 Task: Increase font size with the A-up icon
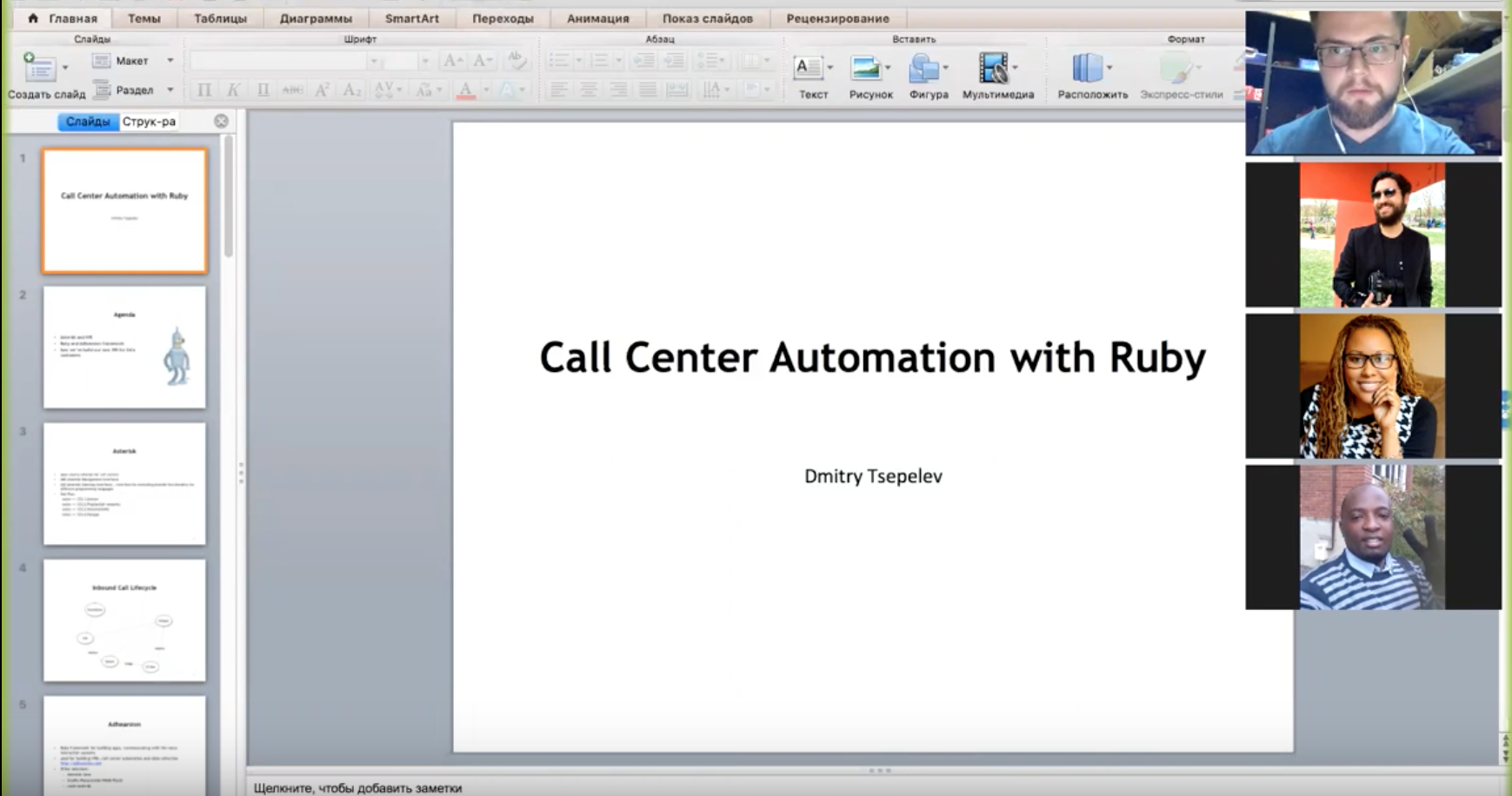click(x=452, y=61)
